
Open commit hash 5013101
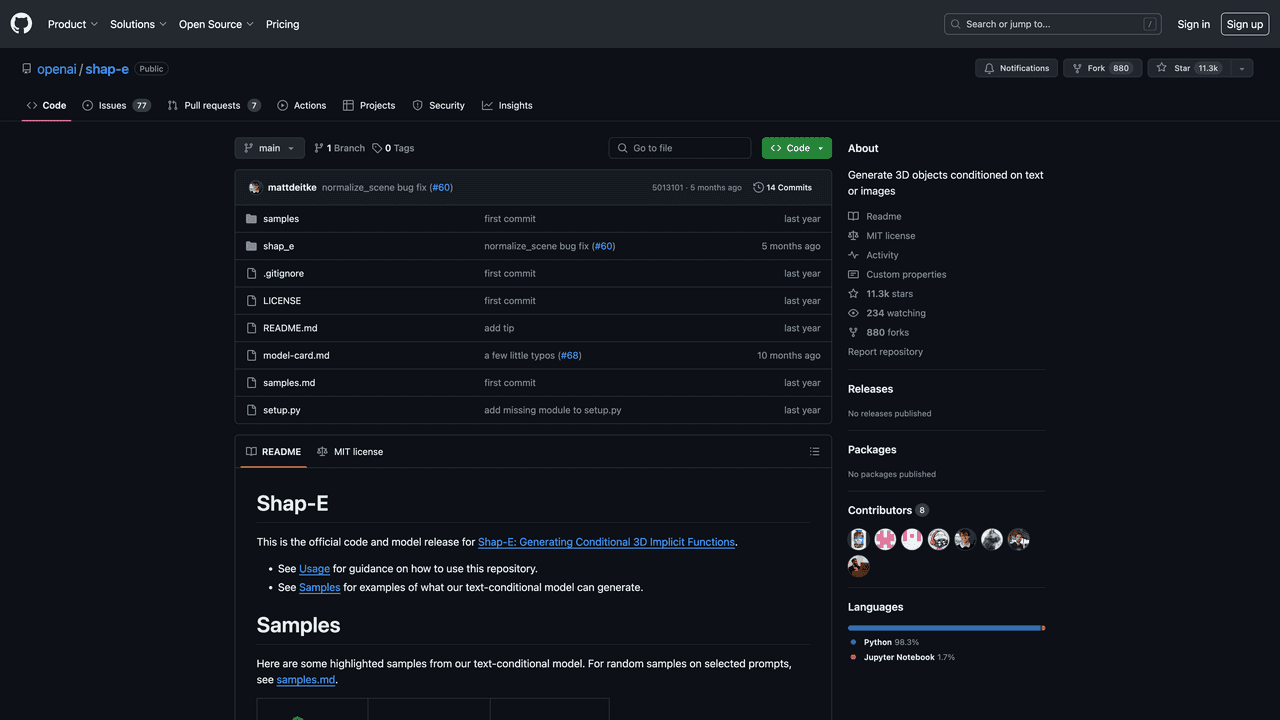(668, 188)
